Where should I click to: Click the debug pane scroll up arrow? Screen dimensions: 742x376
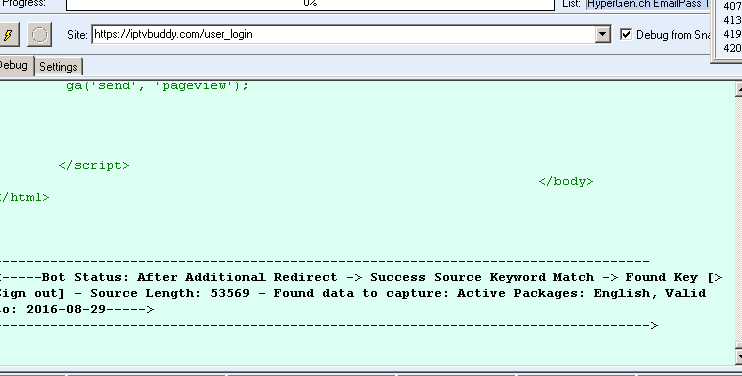tap(738, 89)
